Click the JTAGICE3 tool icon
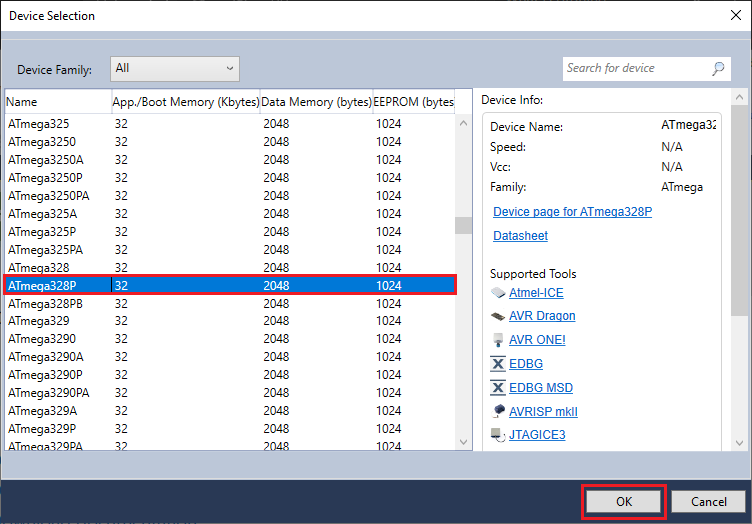The height and width of the screenshot is (524, 752). click(x=498, y=435)
